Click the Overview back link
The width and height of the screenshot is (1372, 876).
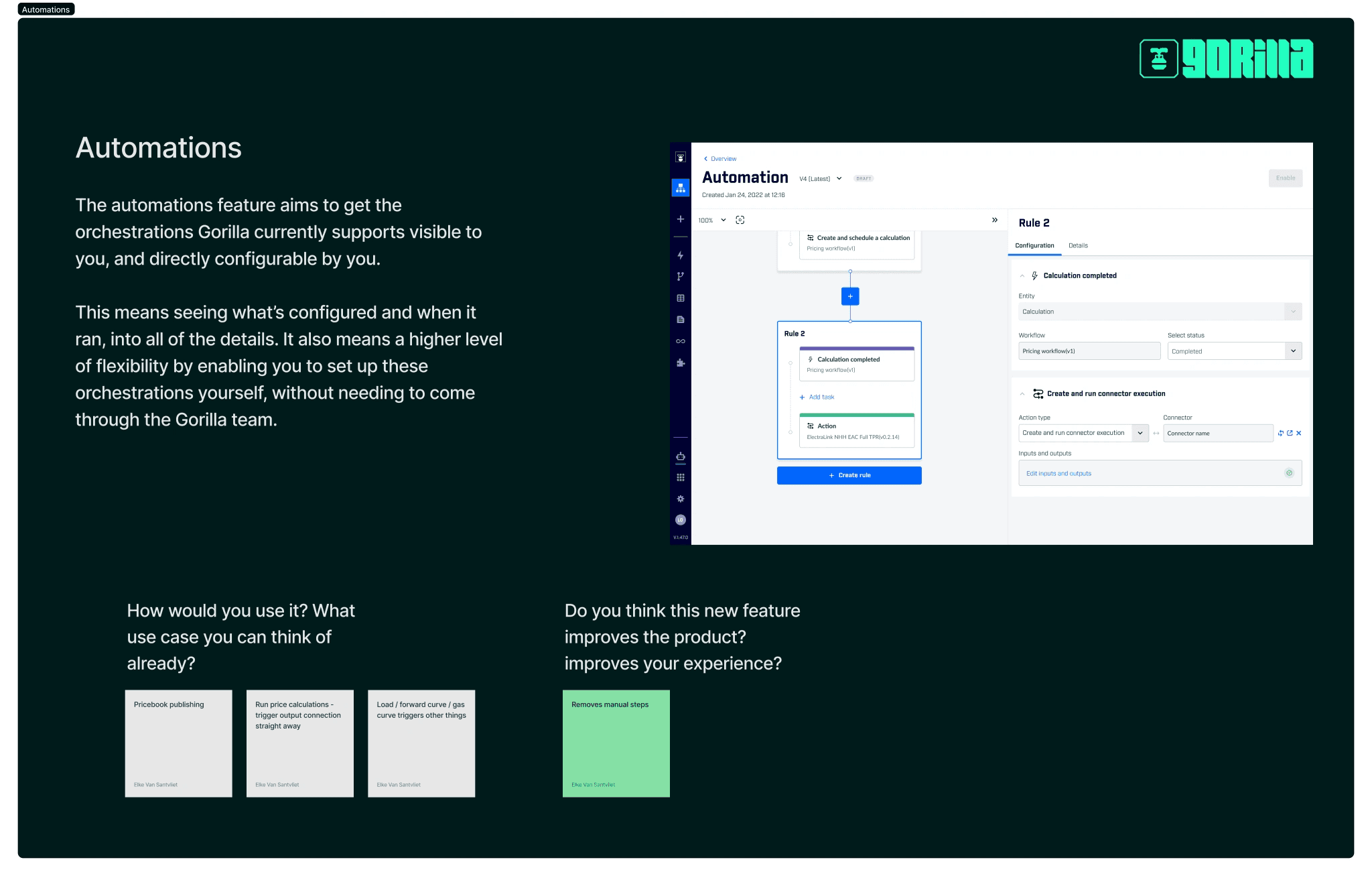720,159
